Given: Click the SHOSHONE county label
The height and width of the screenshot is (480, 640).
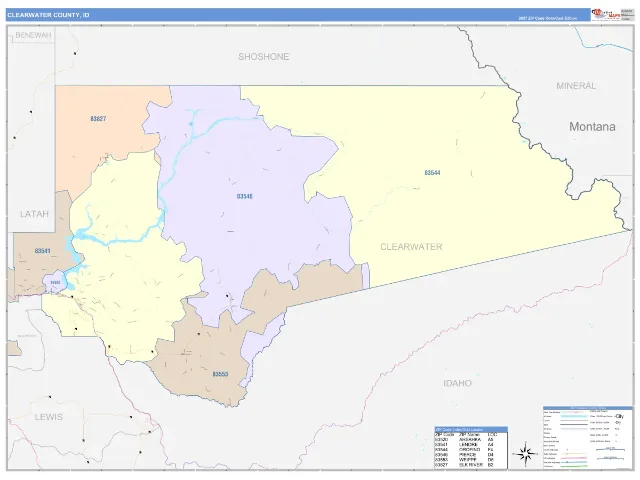Looking at the screenshot, I should tap(264, 57).
